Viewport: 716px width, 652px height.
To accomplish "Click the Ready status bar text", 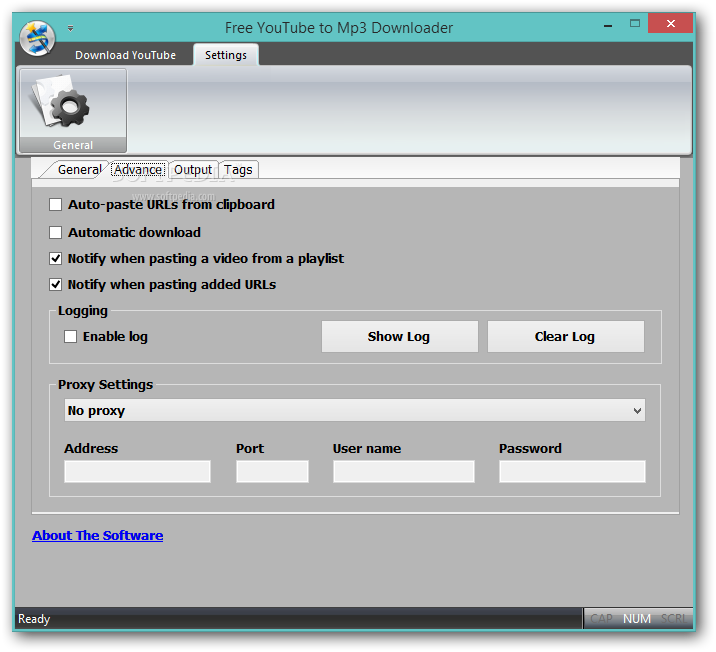I will pyautogui.click(x=34, y=619).
